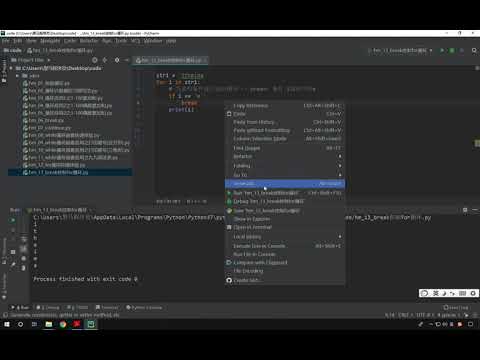Choose Show in Explorer
The width and height of the screenshot is (480, 360).
[285, 219]
